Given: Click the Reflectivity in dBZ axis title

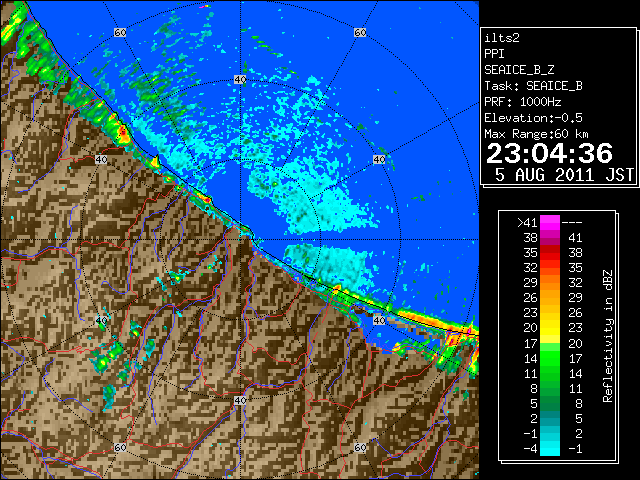Looking at the screenshot, I should [608, 336].
